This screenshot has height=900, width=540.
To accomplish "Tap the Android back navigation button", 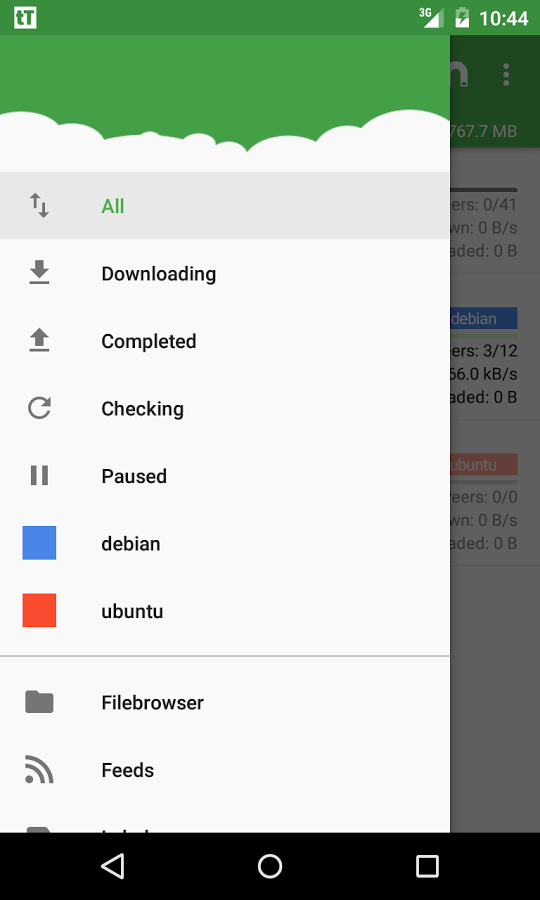I will (x=113, y=866).
